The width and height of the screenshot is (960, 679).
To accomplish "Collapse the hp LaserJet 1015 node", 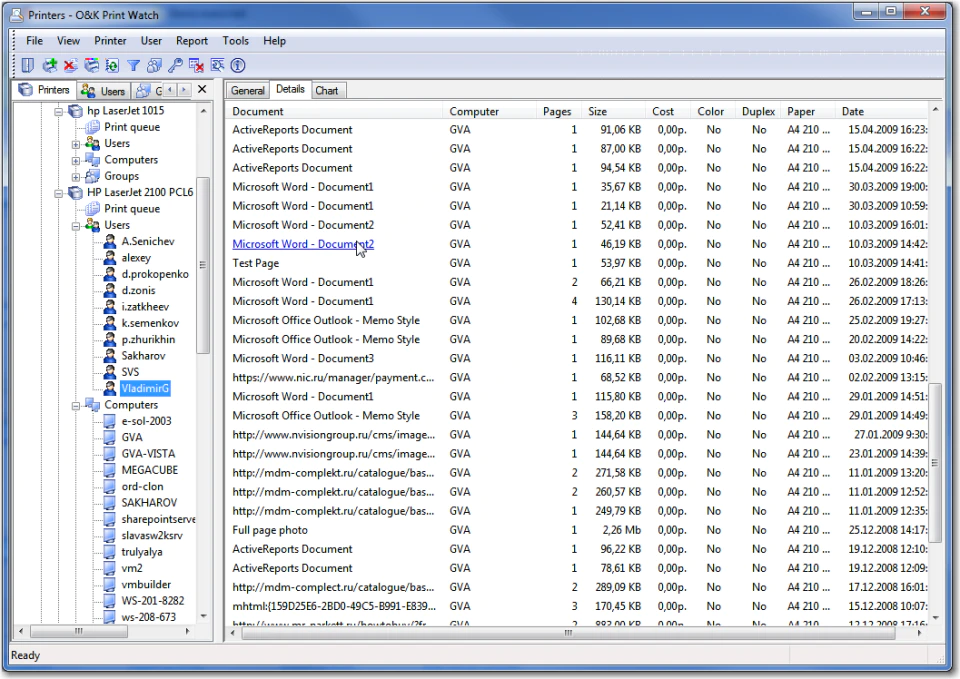I will (x=59, y=111).
